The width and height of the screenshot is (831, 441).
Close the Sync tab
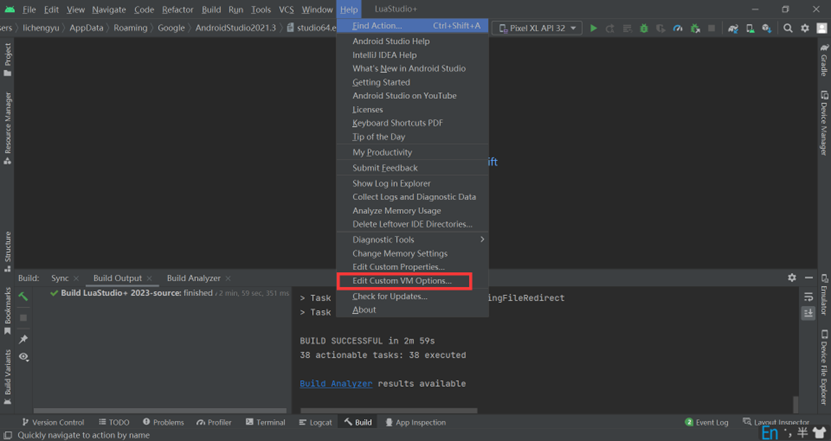[76, 278]
